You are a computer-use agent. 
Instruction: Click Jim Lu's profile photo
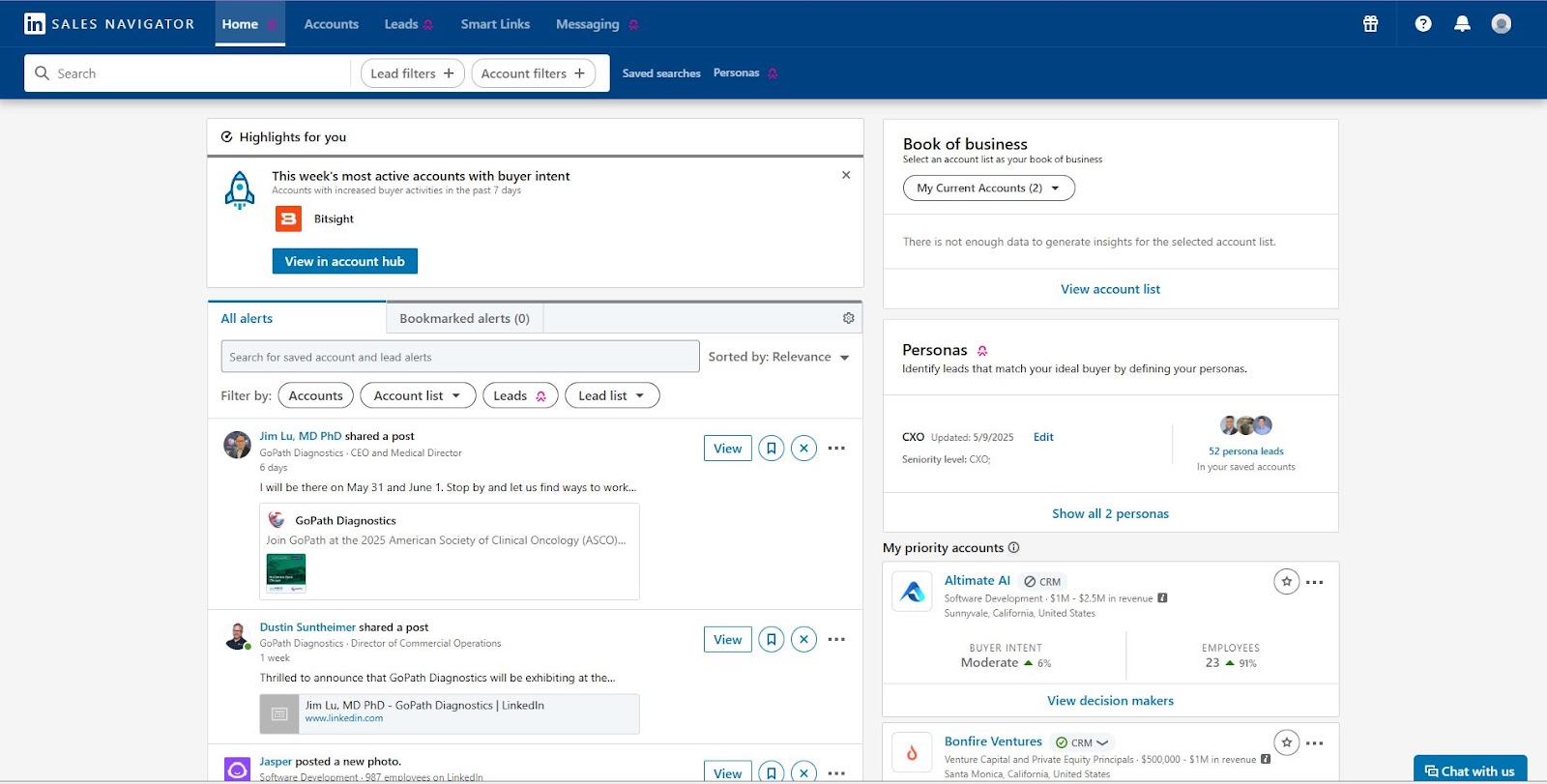(237, 445)
